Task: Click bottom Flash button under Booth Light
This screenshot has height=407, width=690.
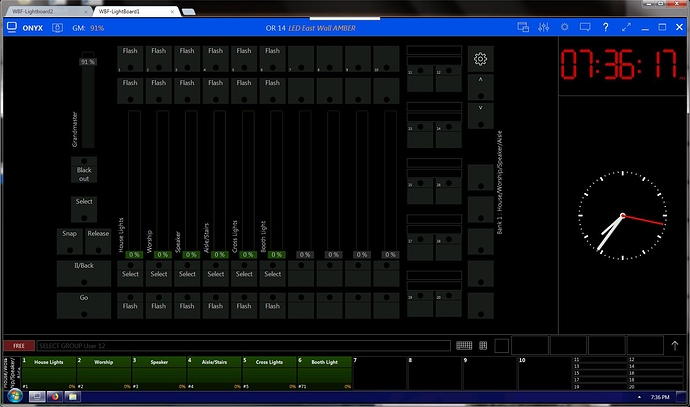Action: 272,305
